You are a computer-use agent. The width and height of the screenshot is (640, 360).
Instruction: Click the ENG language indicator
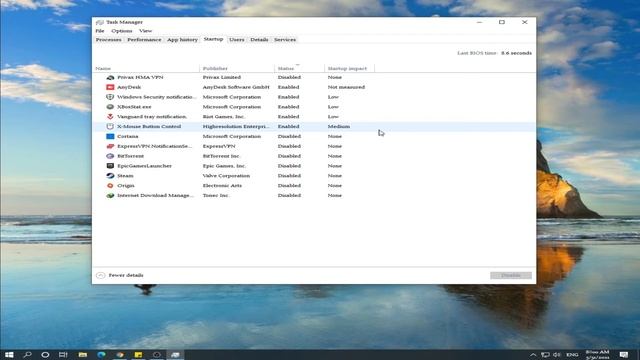(x=572, y=355)
